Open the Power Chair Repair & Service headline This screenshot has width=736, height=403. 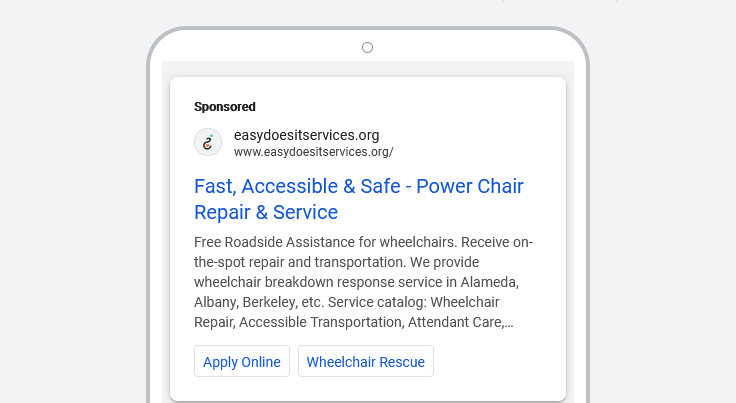(358, 199)
